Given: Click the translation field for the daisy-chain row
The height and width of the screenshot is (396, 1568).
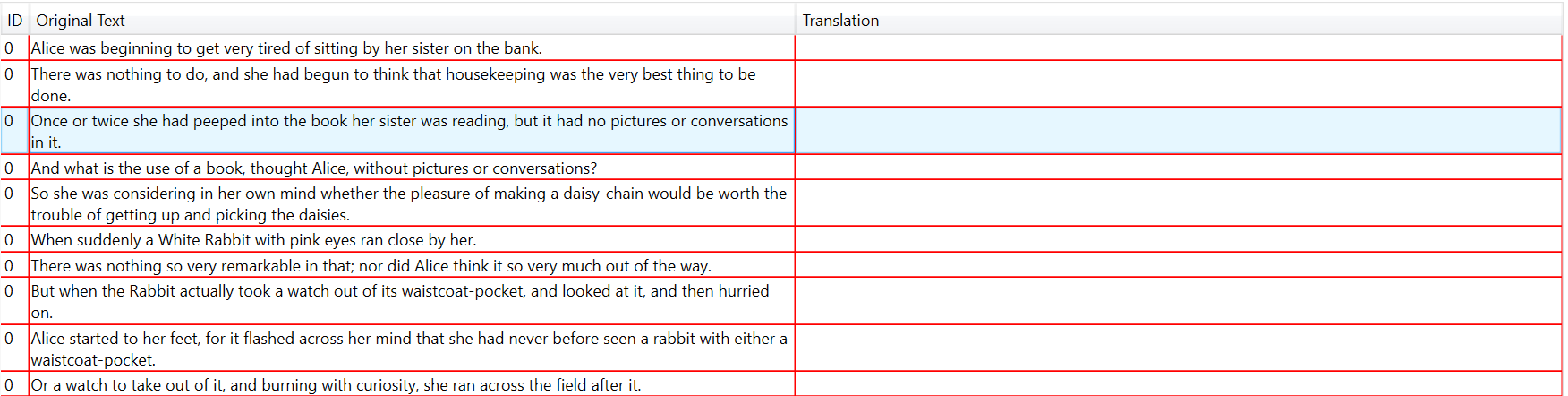Looking at the screenshot, I should point(1178,203).
